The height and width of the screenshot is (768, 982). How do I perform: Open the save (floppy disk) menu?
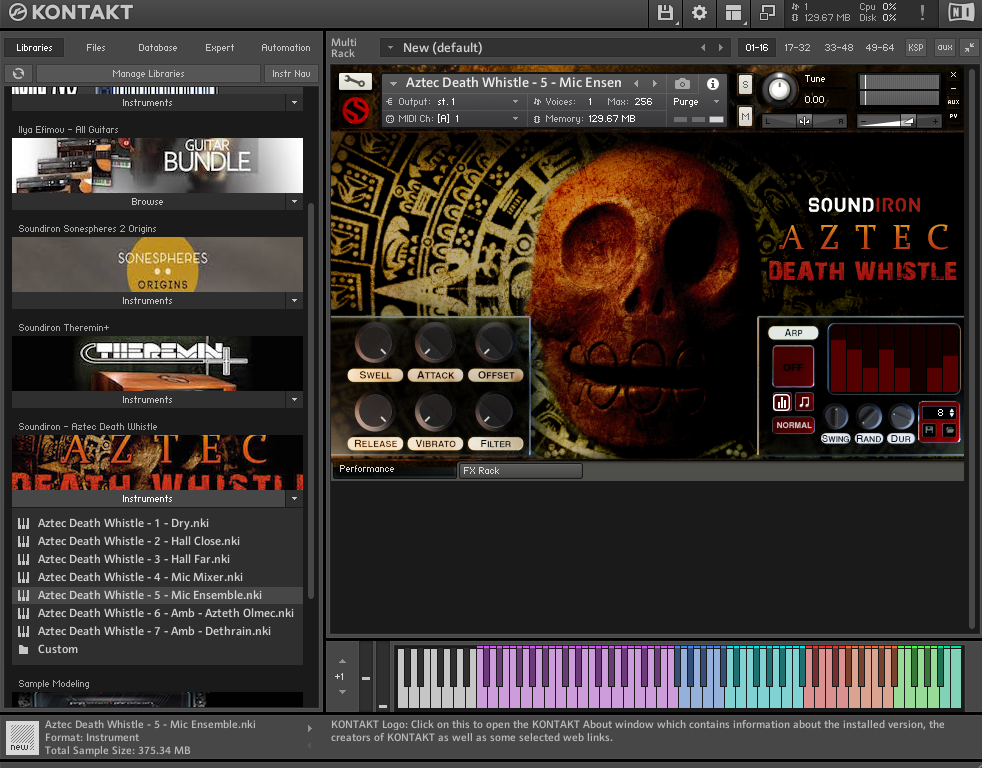[665, 13]
